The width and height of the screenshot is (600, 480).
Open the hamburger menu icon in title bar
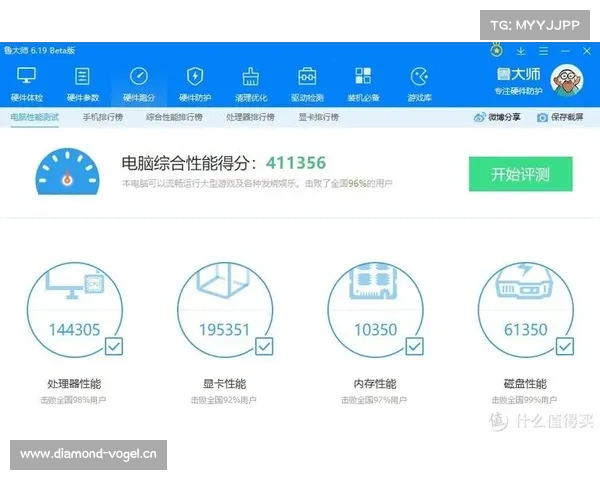tap(543, 51)
